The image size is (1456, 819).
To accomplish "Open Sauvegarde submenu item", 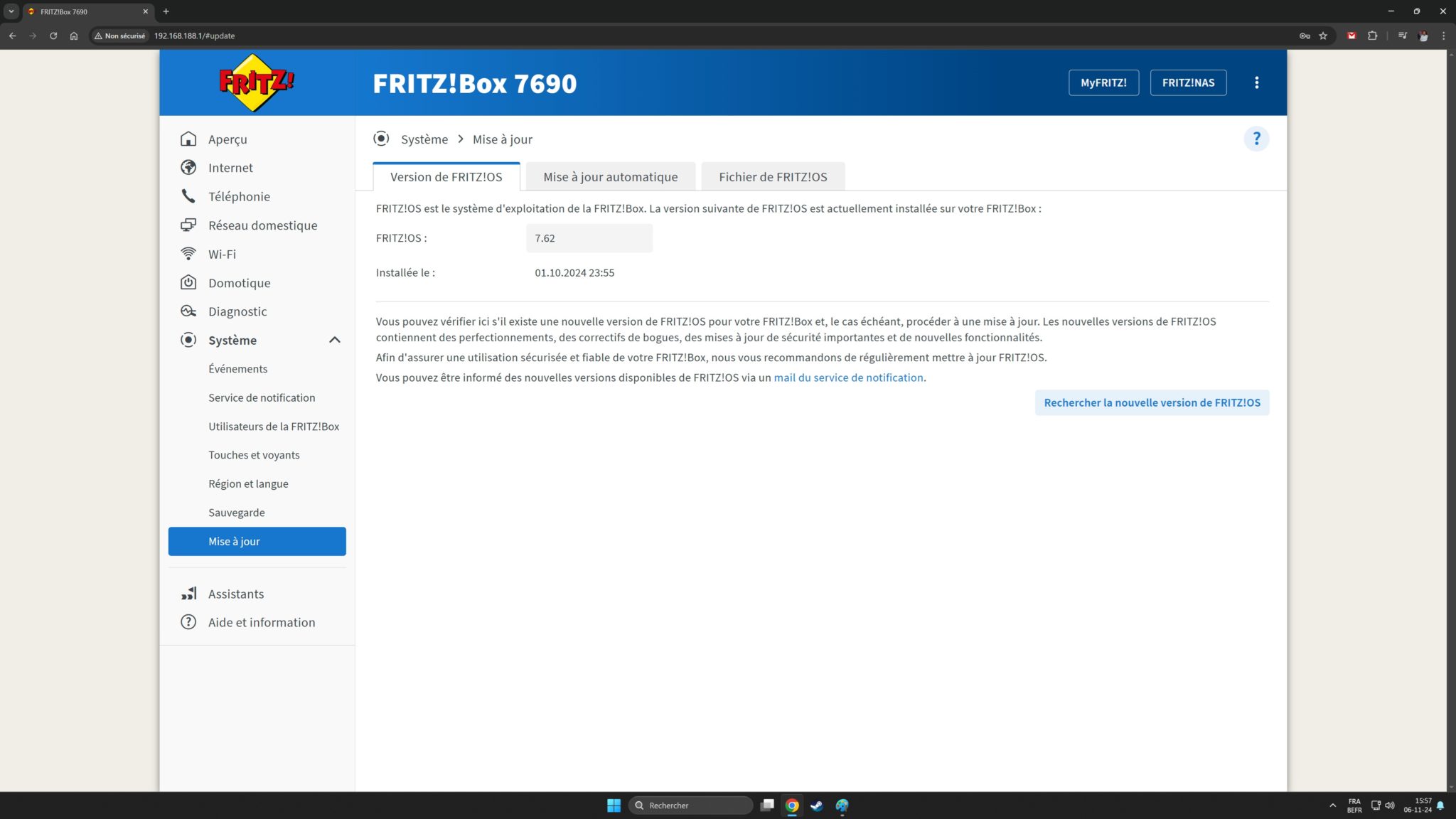I will pyautogui.click(x=237, y=513).
